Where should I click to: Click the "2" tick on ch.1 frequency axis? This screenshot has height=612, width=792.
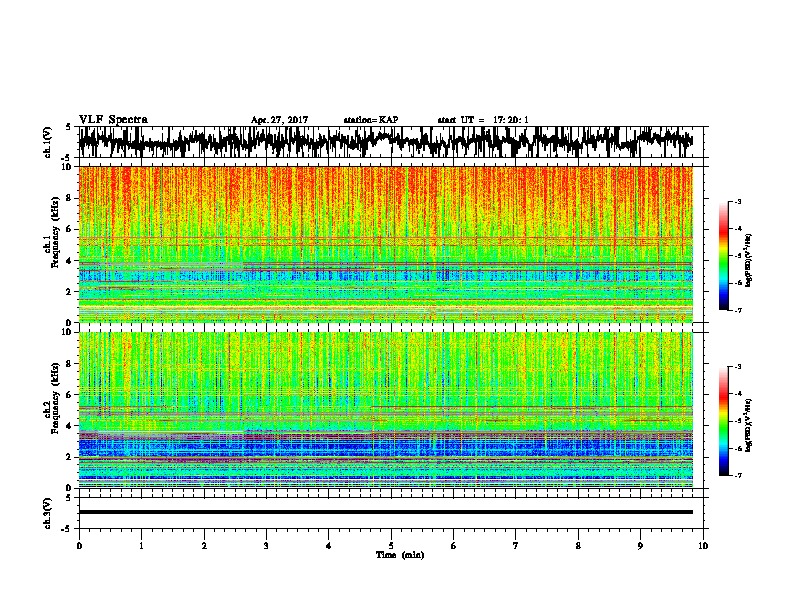(x=69, y=292)
